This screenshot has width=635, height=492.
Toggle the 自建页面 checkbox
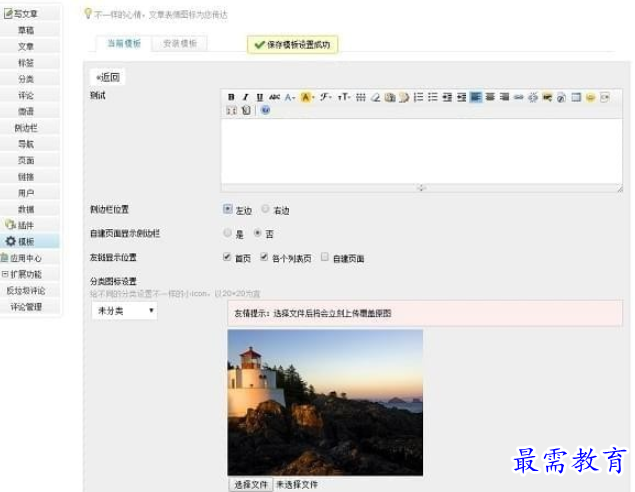(x=325, y=257)
